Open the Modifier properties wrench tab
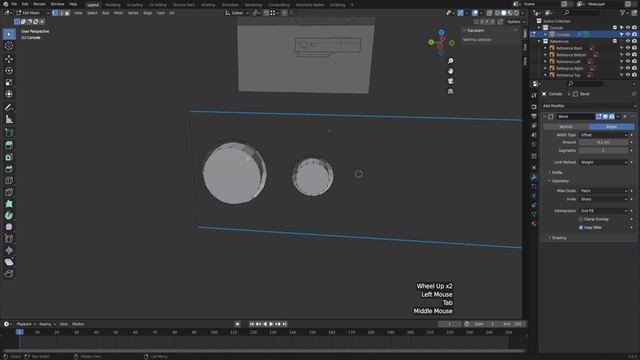 (534, 177)
